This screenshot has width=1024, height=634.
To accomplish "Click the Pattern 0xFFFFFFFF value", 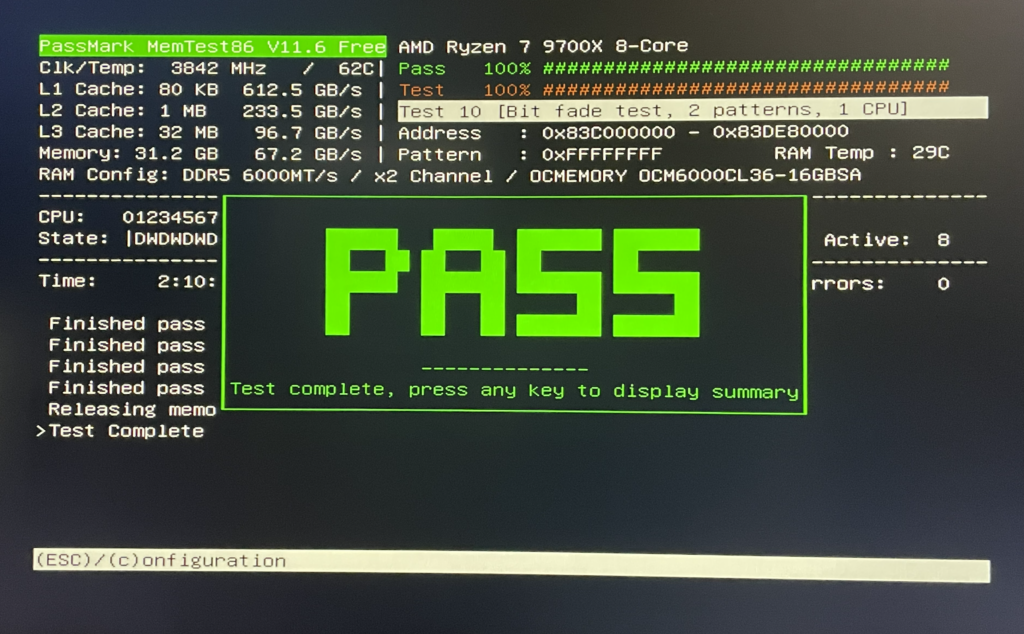I will pos(602,154).
